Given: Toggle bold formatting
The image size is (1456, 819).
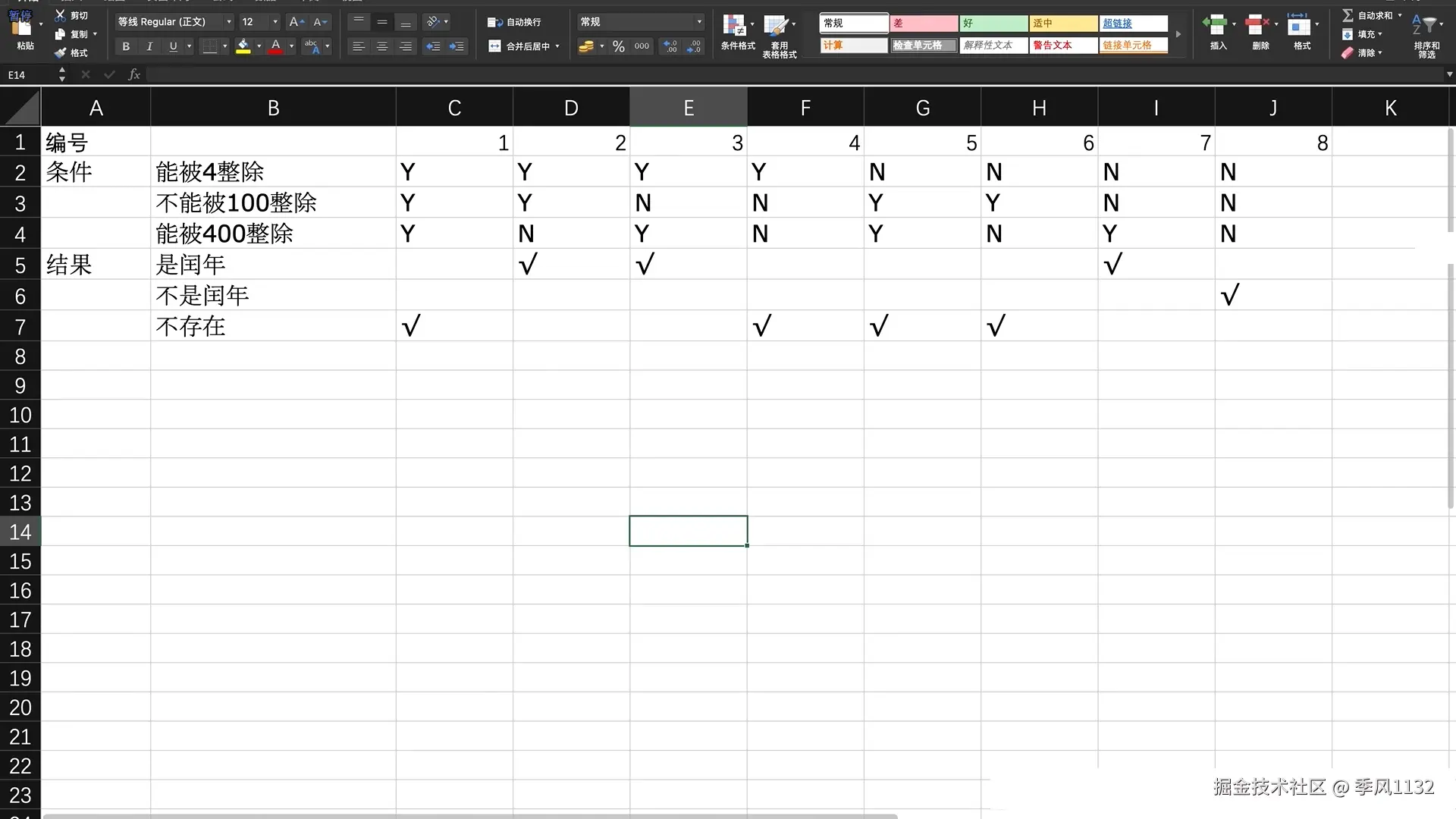Looking at the screenshot, I should (126, 46).
